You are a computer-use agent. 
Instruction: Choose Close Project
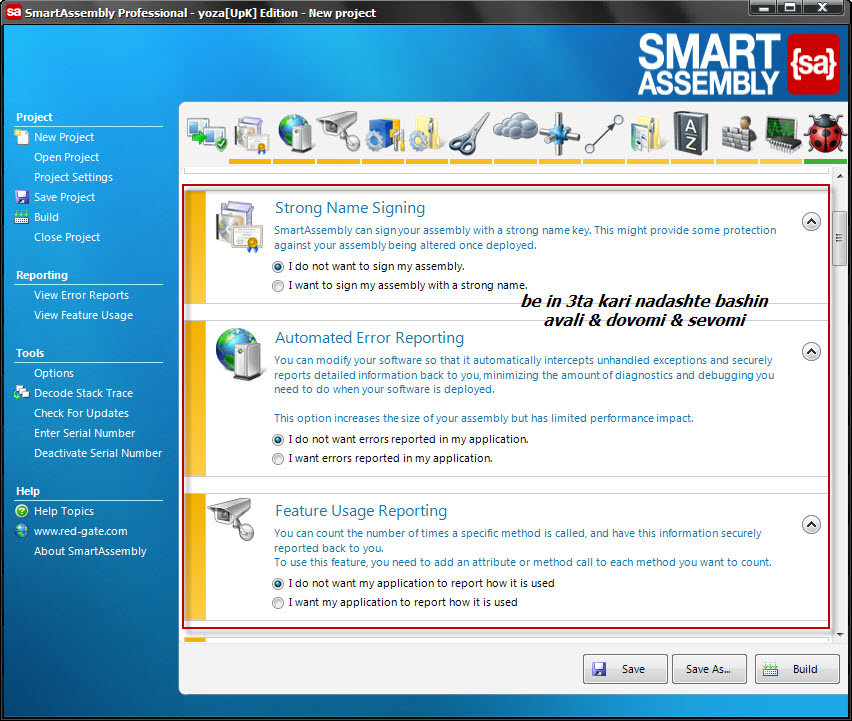67,237
